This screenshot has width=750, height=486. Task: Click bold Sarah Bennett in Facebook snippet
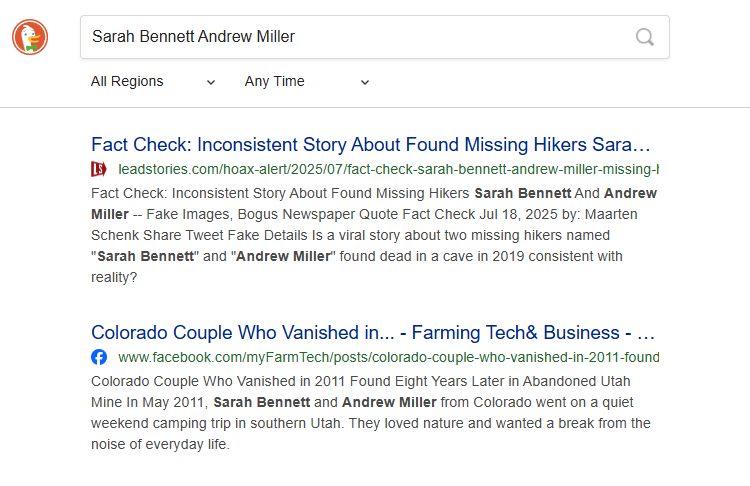point(262,402)
